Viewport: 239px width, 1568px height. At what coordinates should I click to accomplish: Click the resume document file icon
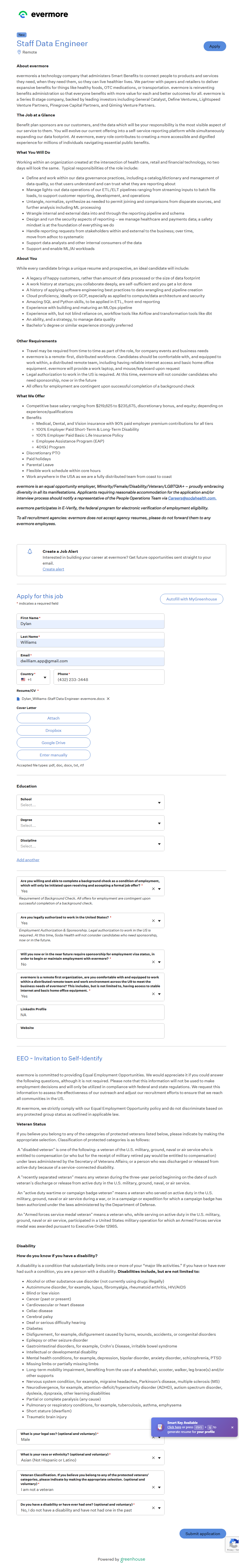pos(18,699)
